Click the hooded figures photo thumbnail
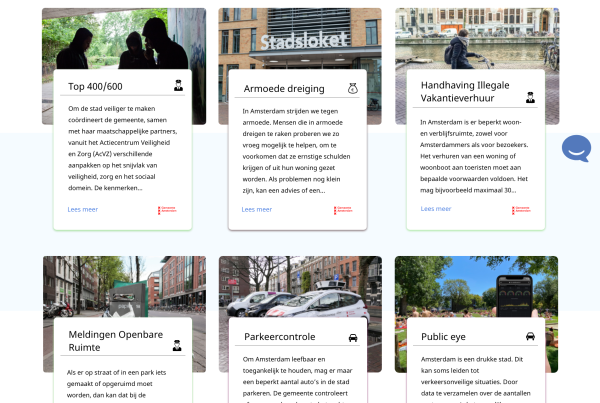600x403 pixels. 124,38
